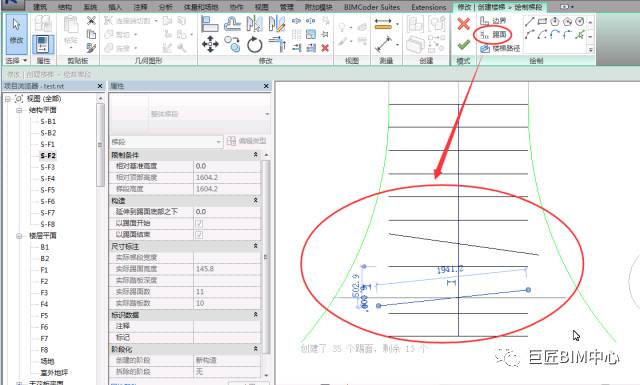This screenshot has height=385, width=640.
Task: Open the Architecture (建筑) ribbon tab
Action: [40, 7]
